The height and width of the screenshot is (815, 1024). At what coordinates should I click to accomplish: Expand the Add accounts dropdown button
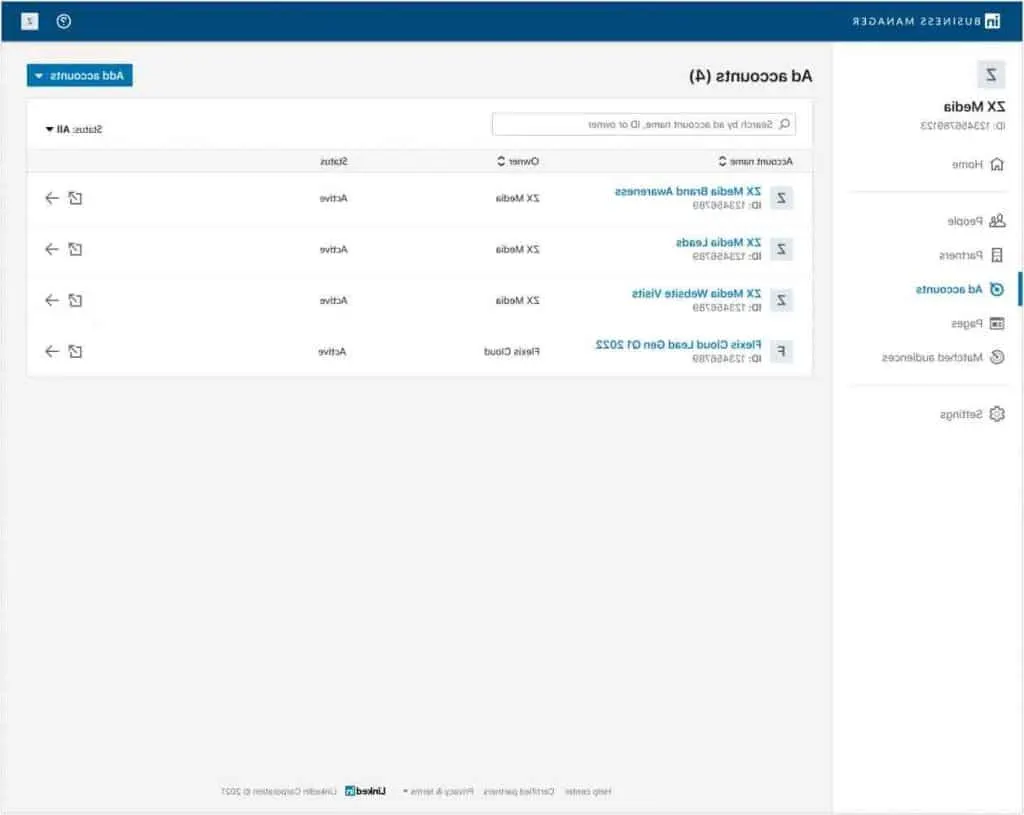80,76
